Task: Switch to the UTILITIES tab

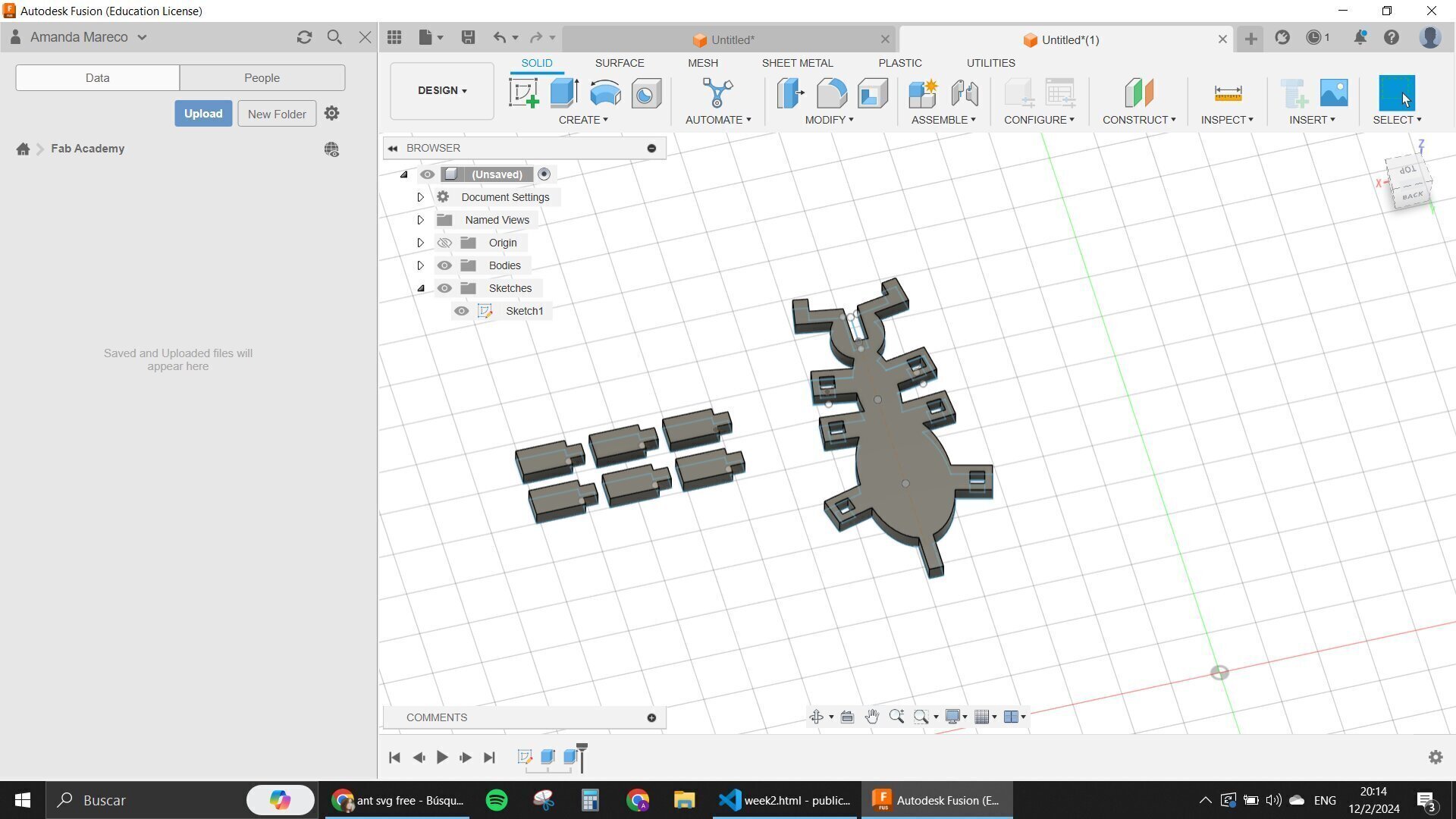Action: 990,63
